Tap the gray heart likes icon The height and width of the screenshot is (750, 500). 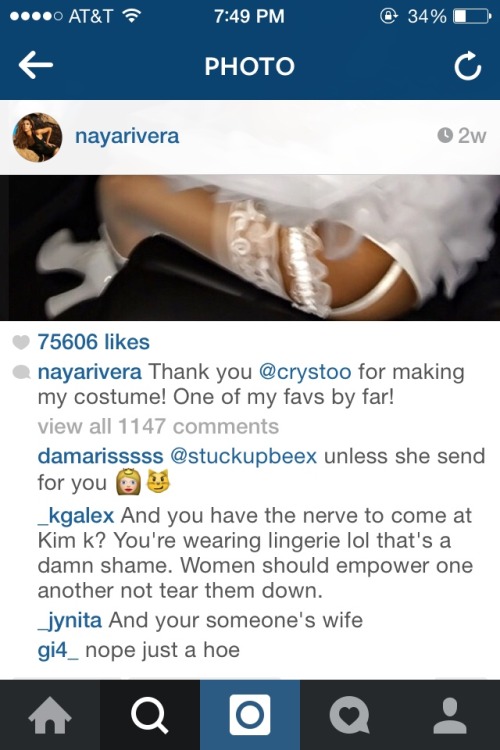click(x=21, y=342)
